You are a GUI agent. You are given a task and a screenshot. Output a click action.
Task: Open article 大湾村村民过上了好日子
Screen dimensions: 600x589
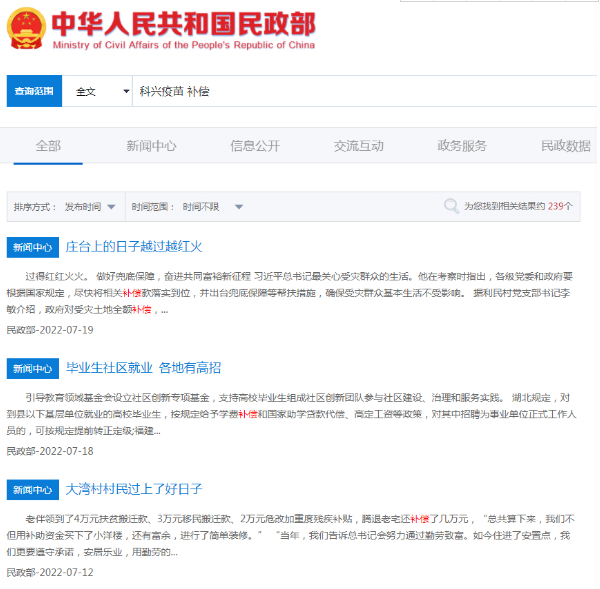pos(134,489)
